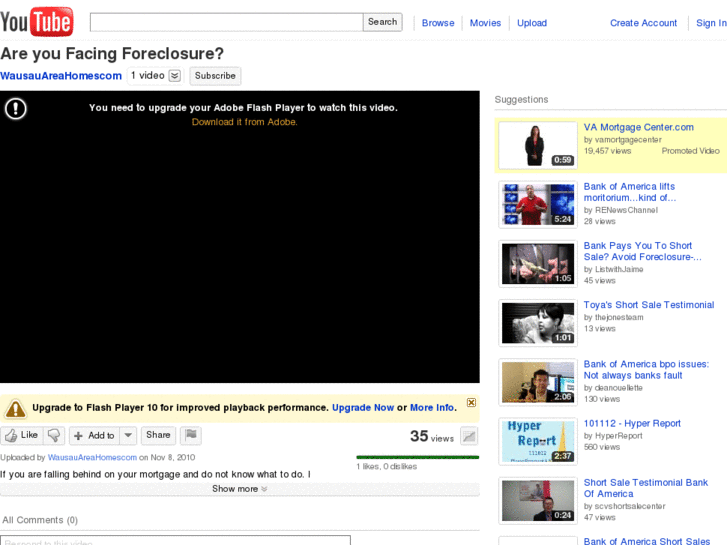Viewport: 727px width, 545px height.
Task: Open 101112 - Hyper Report thumbnail
Action: click(x=538, y=441)
